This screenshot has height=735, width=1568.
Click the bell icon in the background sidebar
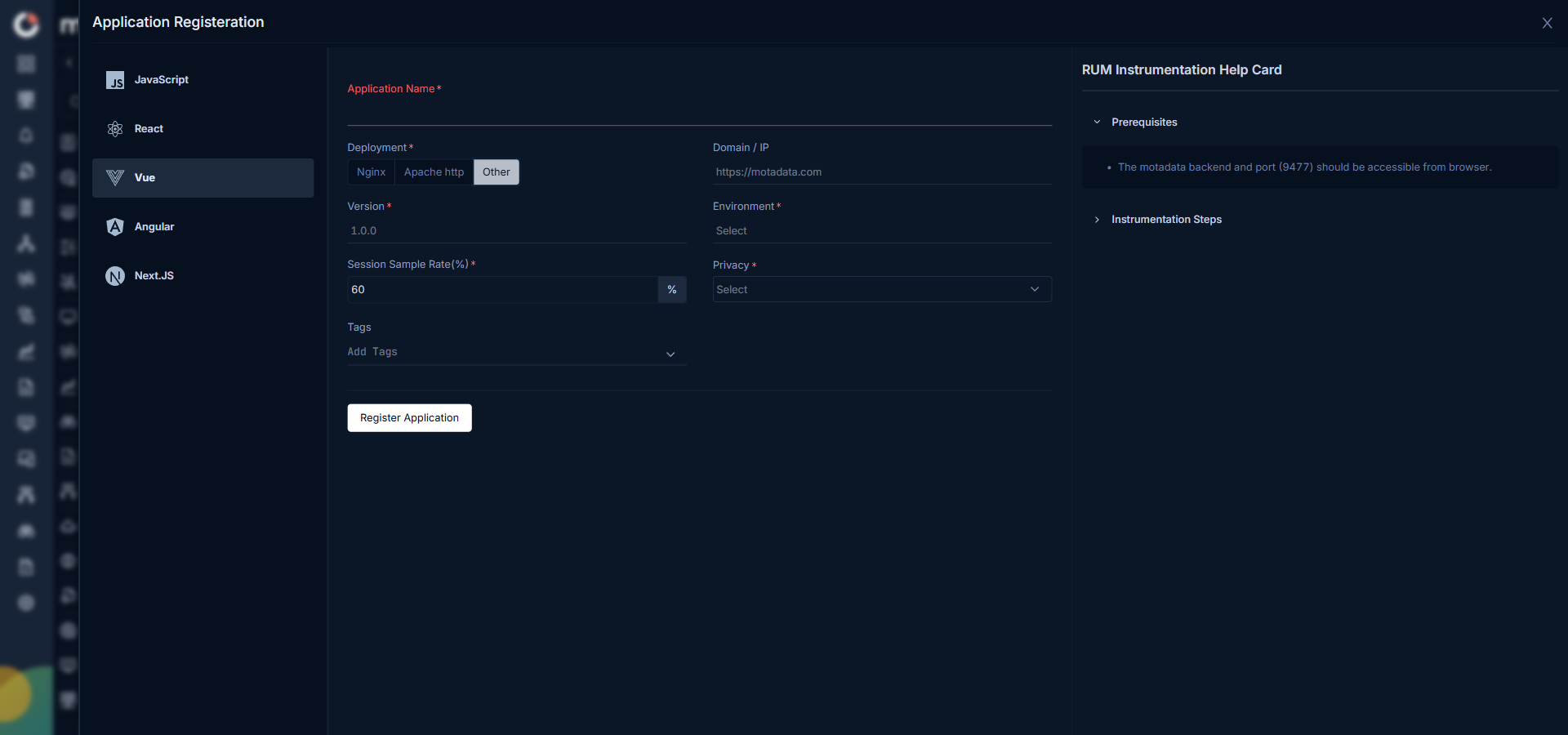[x=26, y=136]
